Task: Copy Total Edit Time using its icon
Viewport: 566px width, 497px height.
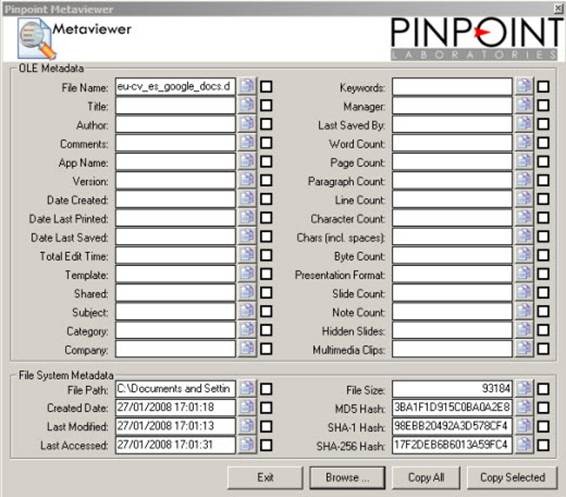Action: click(x=247, y=256)
